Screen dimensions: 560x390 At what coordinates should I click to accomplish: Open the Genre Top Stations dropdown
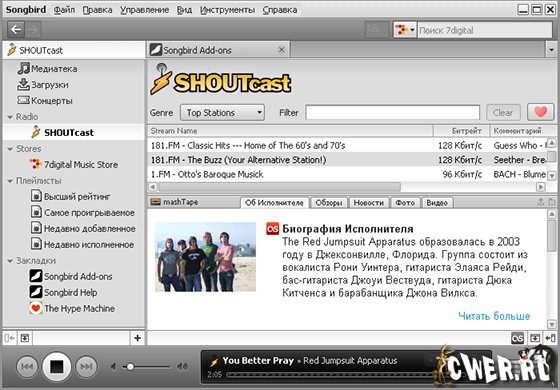pyautogui.click(x=222, y=113)
